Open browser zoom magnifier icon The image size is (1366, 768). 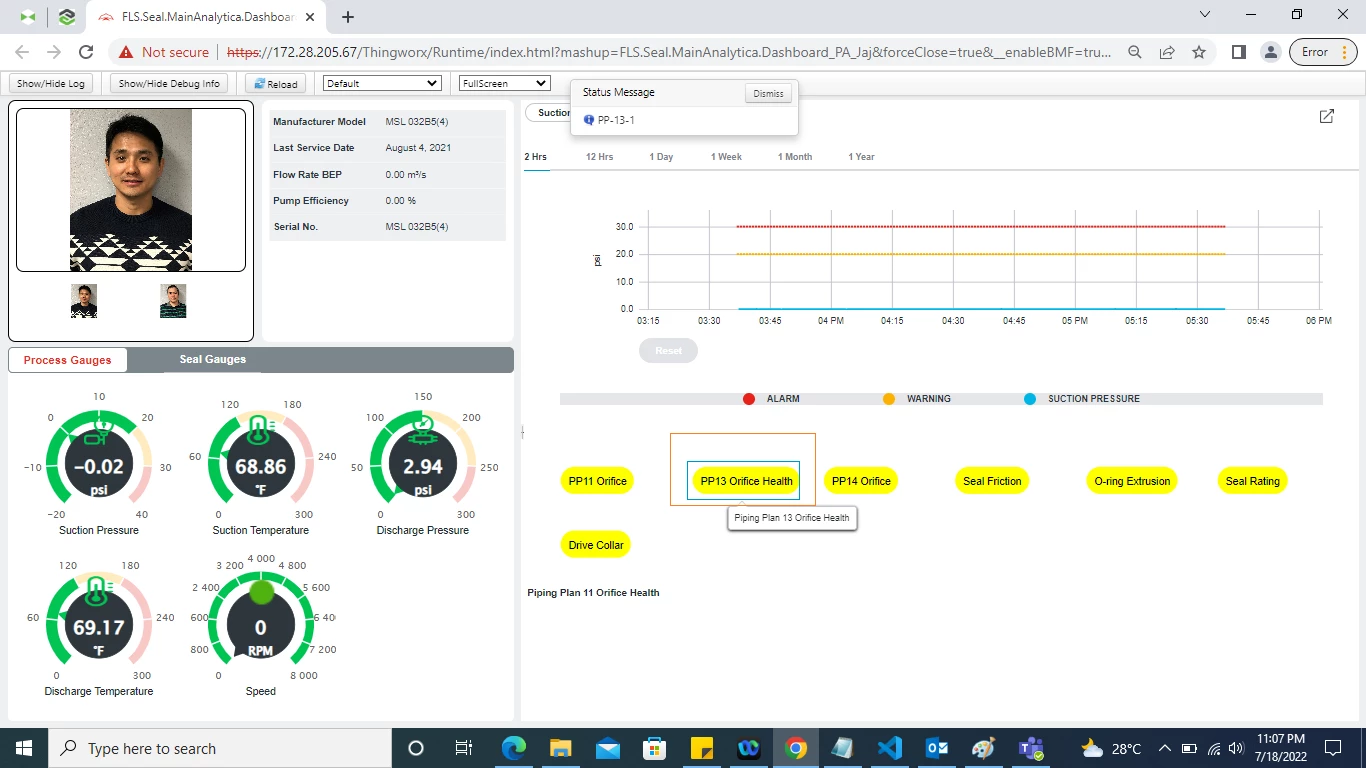tap(1134, 52)
